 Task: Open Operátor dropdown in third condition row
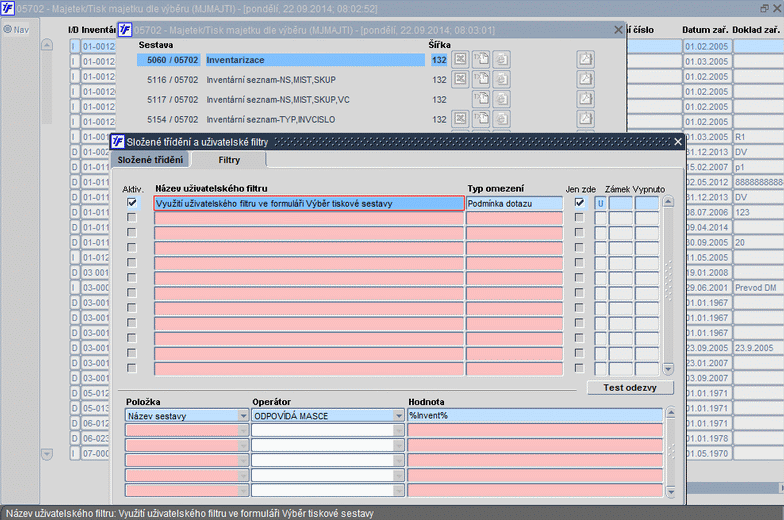pos(398,446)
